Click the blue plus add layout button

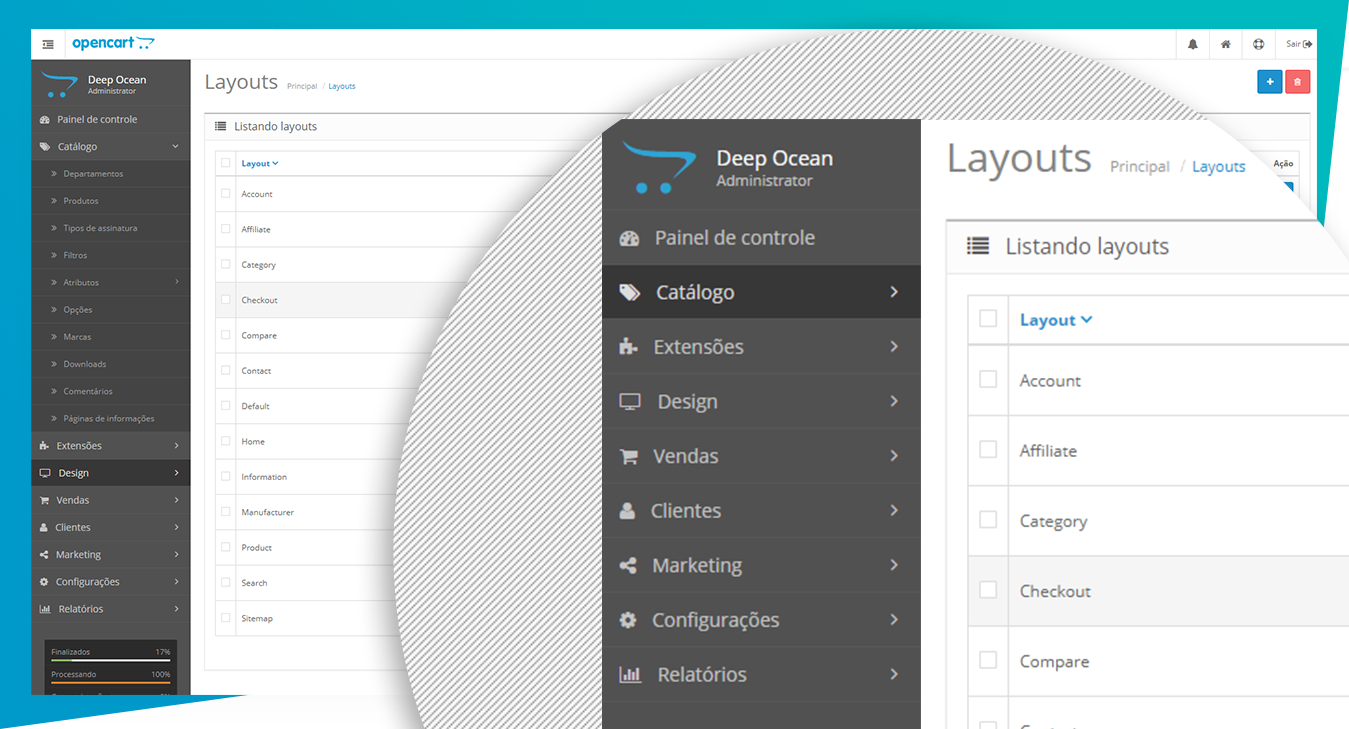pyautogui.click(x=1269, y=82)
